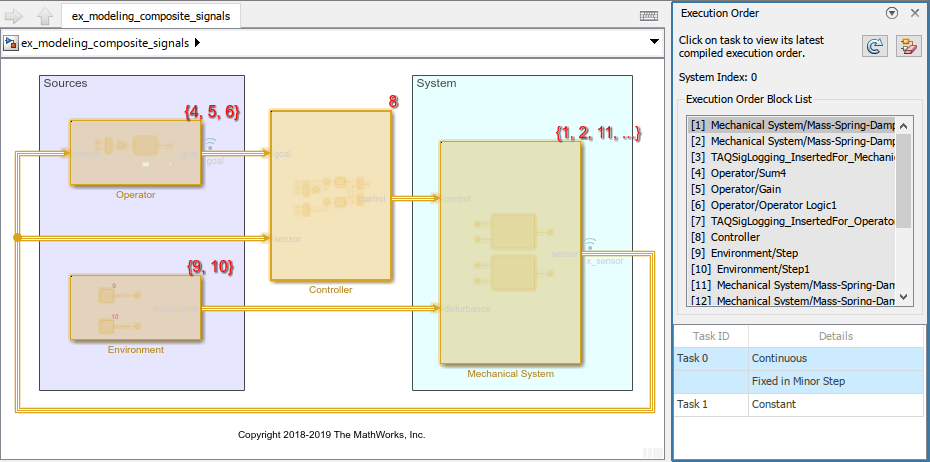The image size is (930, 462).
Task: Click ex_modeling_composite_signals in the breadcrumb
Action: 105,43
